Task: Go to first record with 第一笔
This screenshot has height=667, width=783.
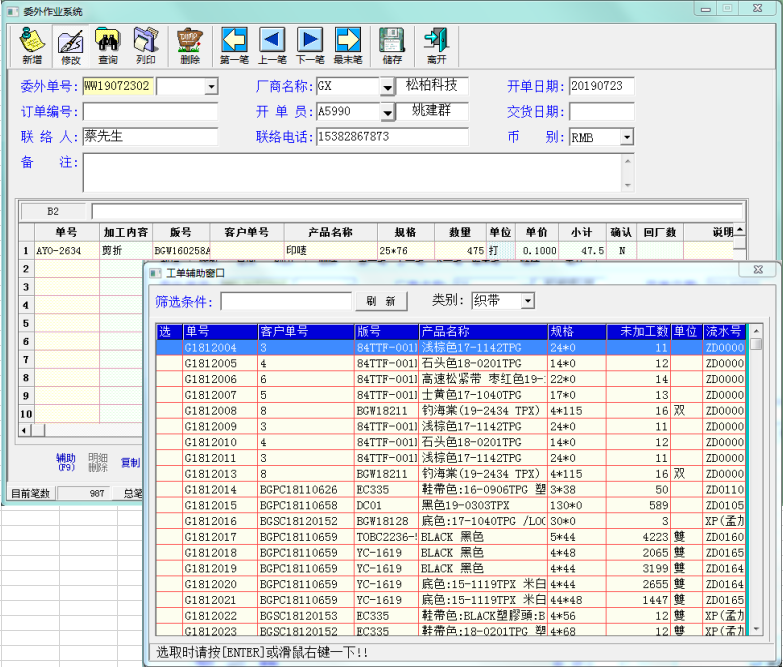Action: (234, 46)
